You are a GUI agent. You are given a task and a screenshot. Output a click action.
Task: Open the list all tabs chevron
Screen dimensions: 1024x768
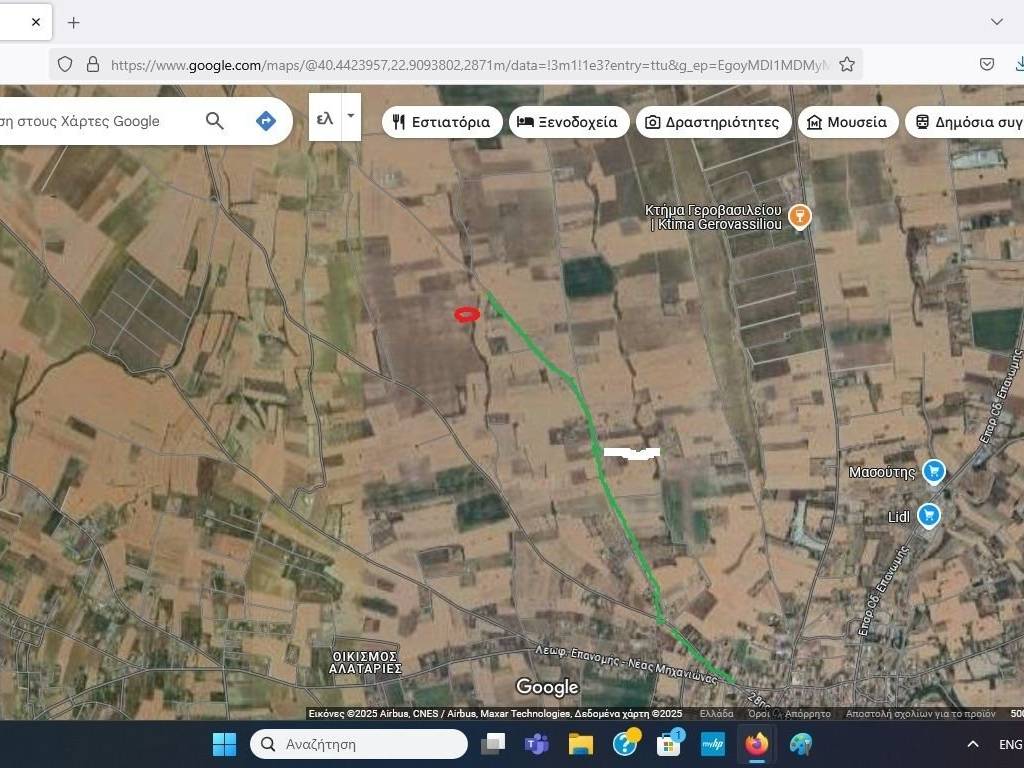(x=996, y=22)
